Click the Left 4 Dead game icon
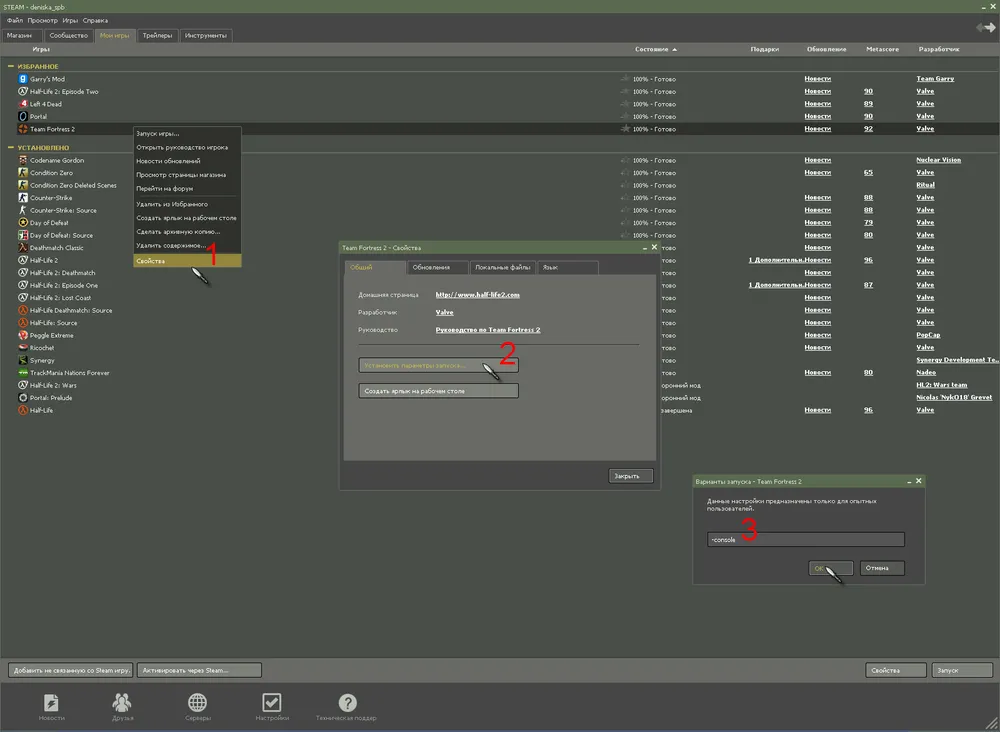Image resolution: width=1000 pixels, height=732 pixels. (23, 104)
